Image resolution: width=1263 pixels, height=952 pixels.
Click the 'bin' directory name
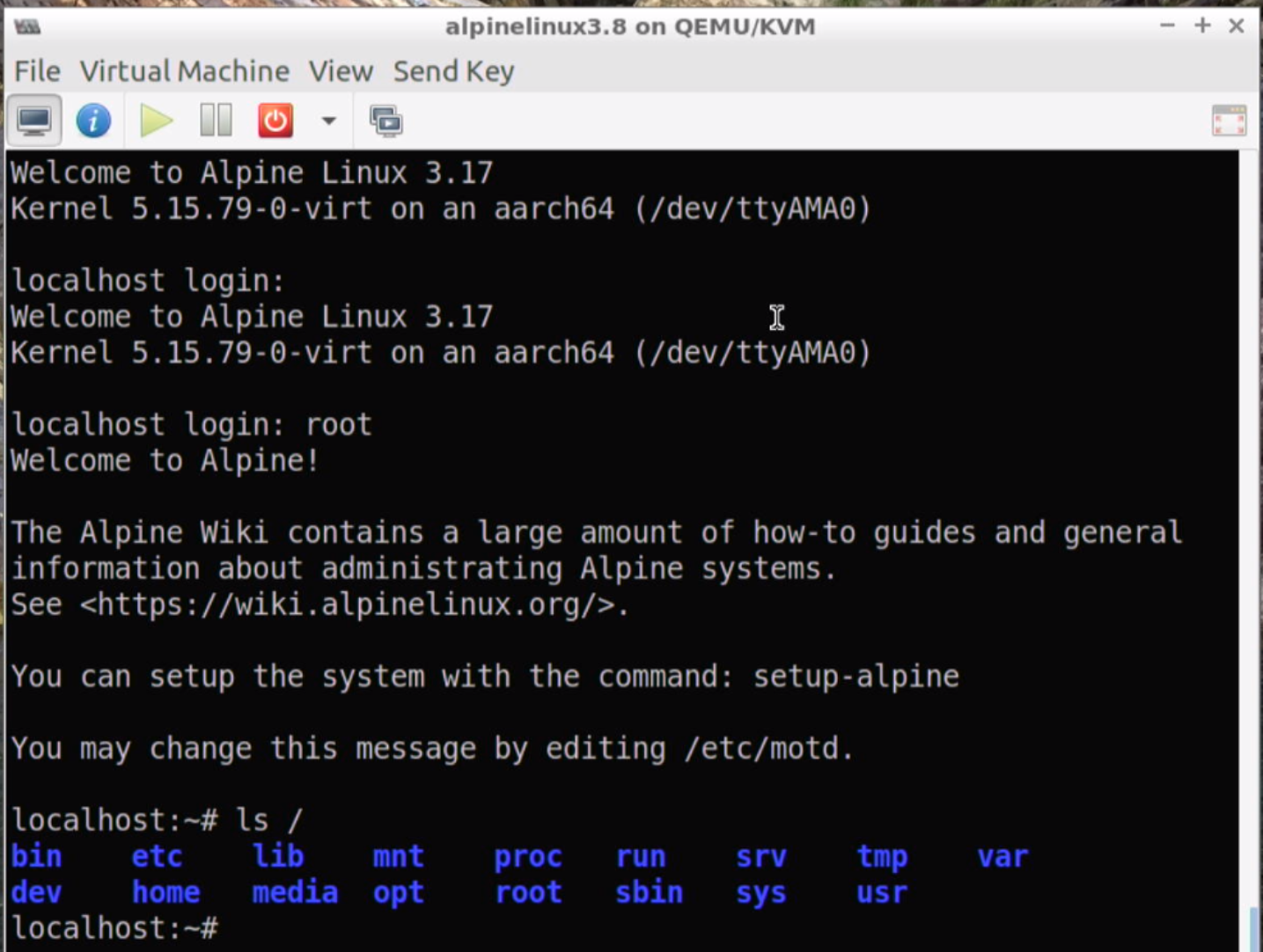pos(36,856)
